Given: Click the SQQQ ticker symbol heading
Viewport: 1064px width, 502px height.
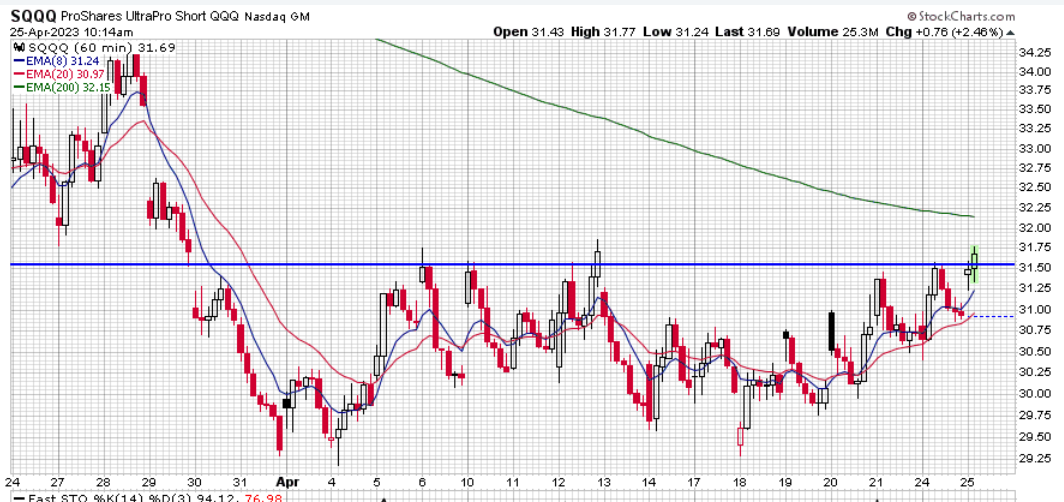Looking at the screenshot, I should coord(34,15).
